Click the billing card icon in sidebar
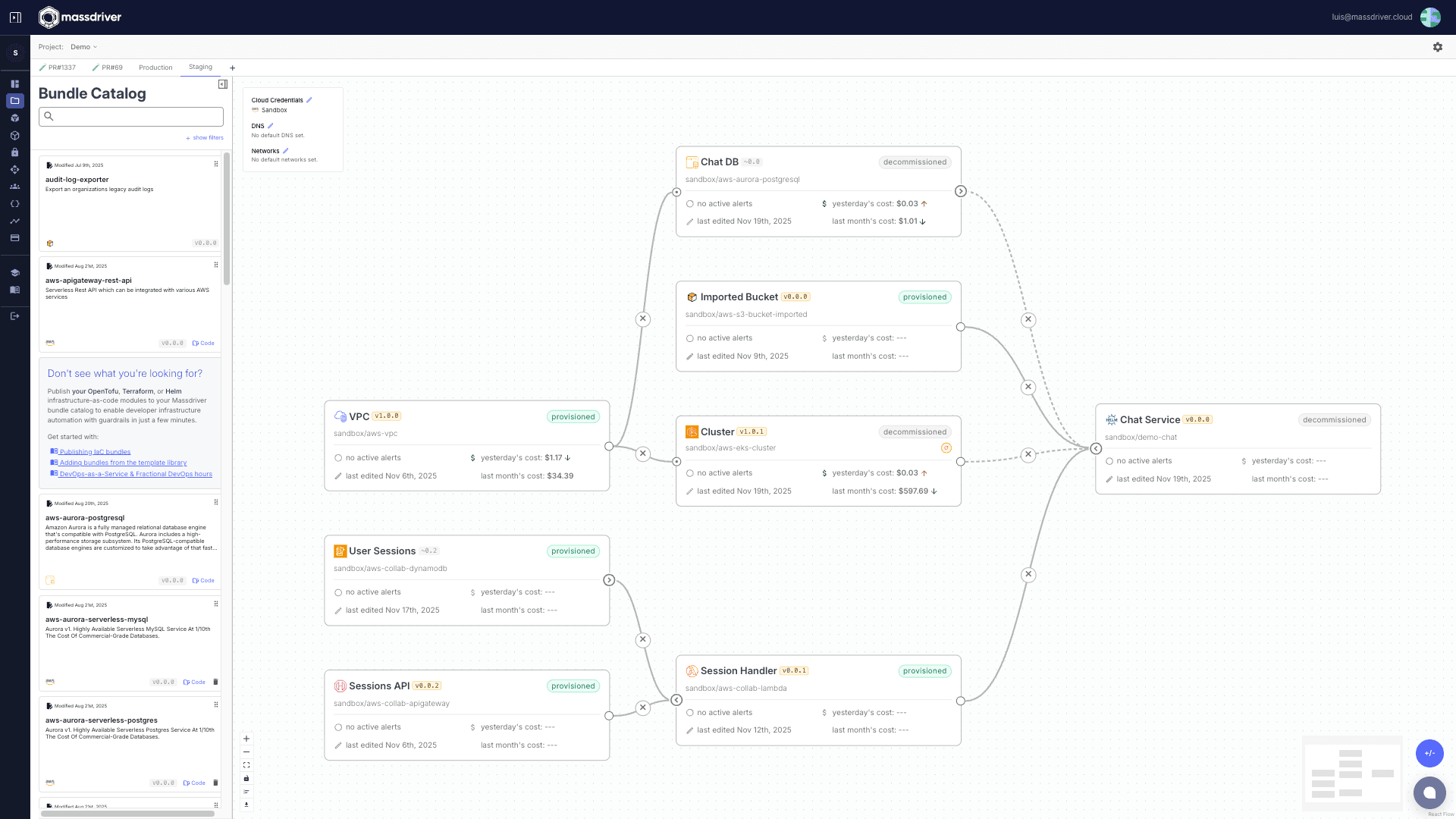Viewport: 1456px width, 819px height. click(15, 237)
